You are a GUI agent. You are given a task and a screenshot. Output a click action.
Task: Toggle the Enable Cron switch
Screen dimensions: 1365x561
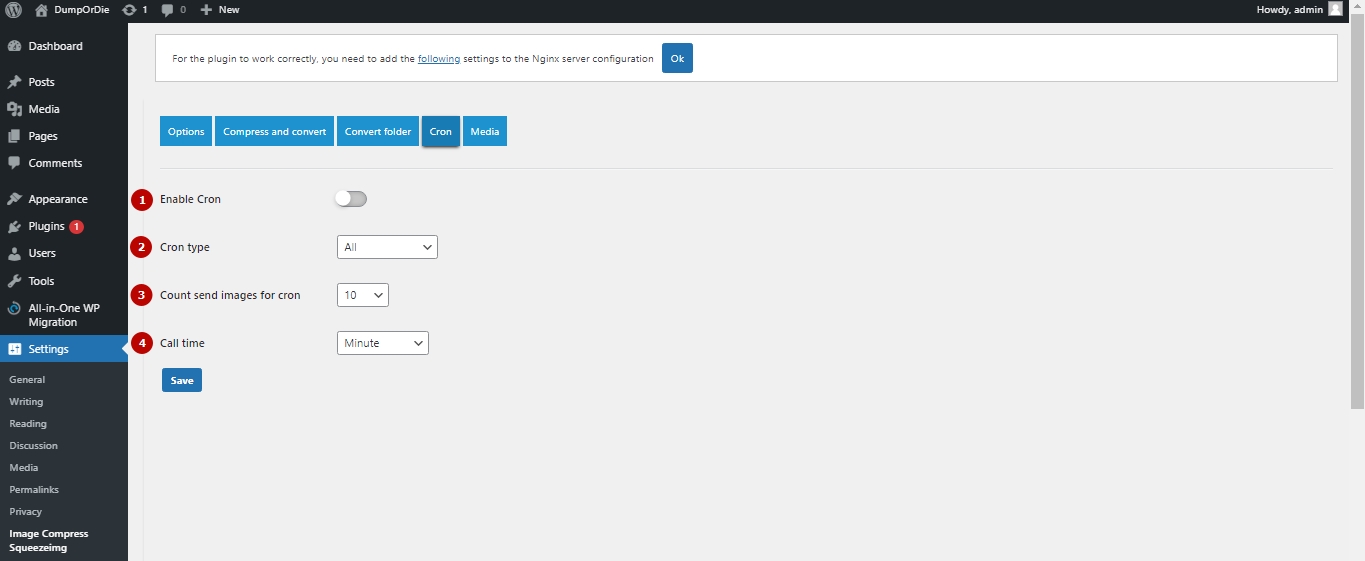(351, 199)
